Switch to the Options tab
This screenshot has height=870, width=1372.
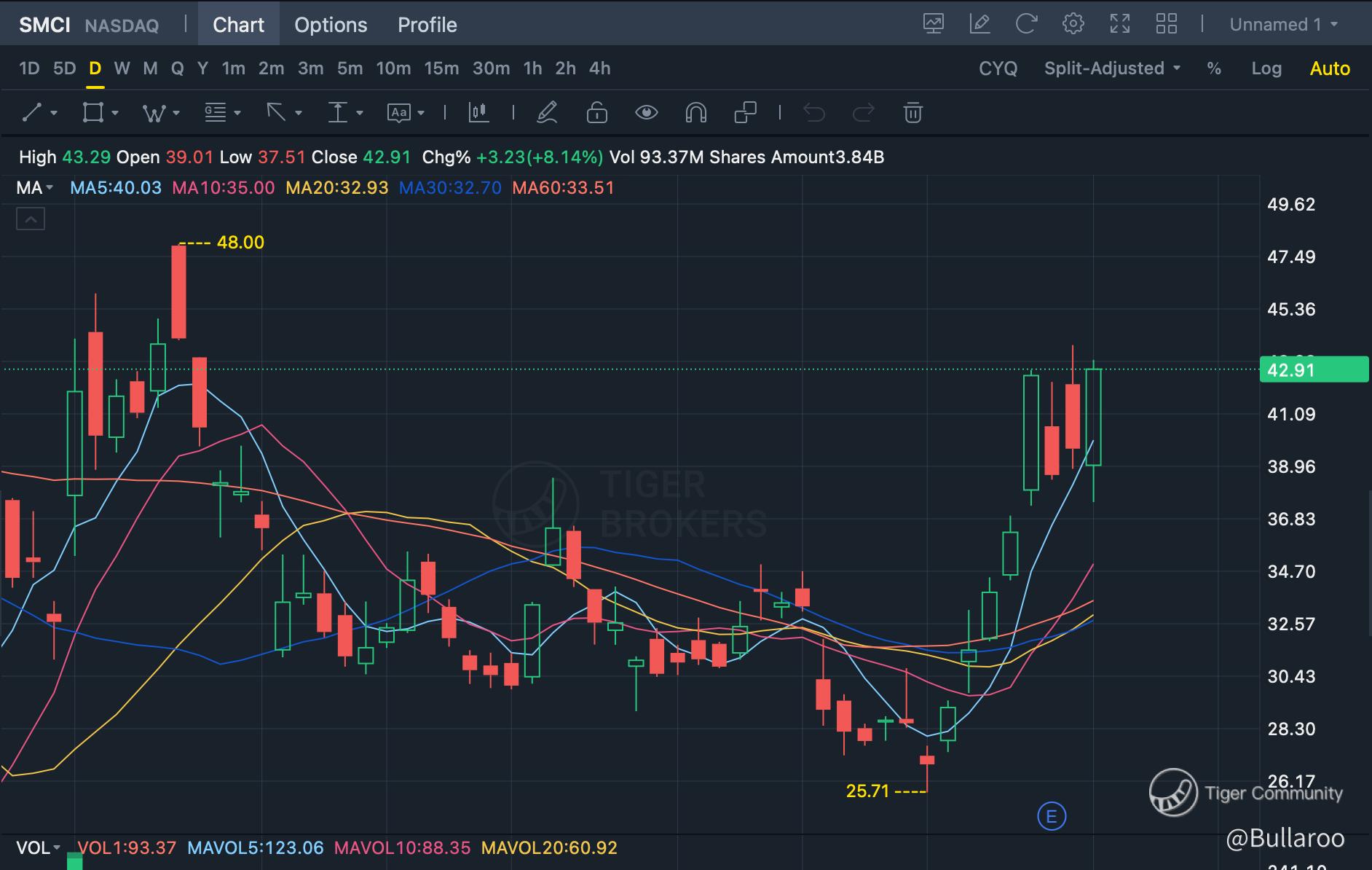331,25
